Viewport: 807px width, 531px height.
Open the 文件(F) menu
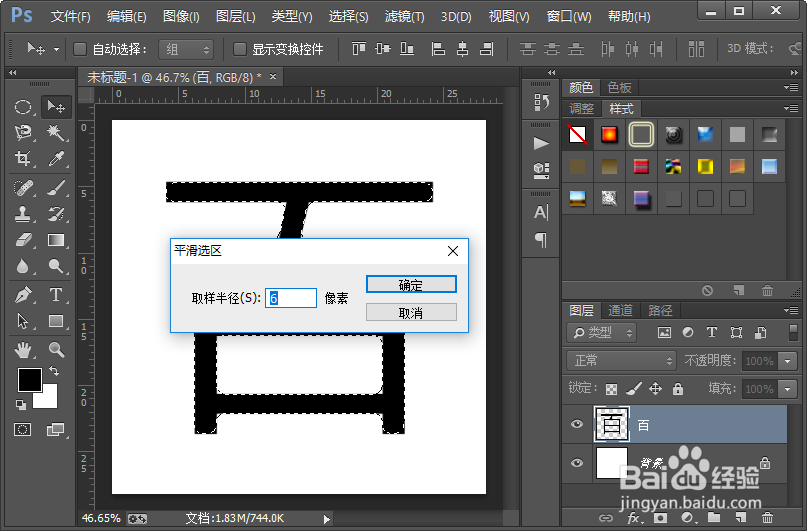[71, 17]
